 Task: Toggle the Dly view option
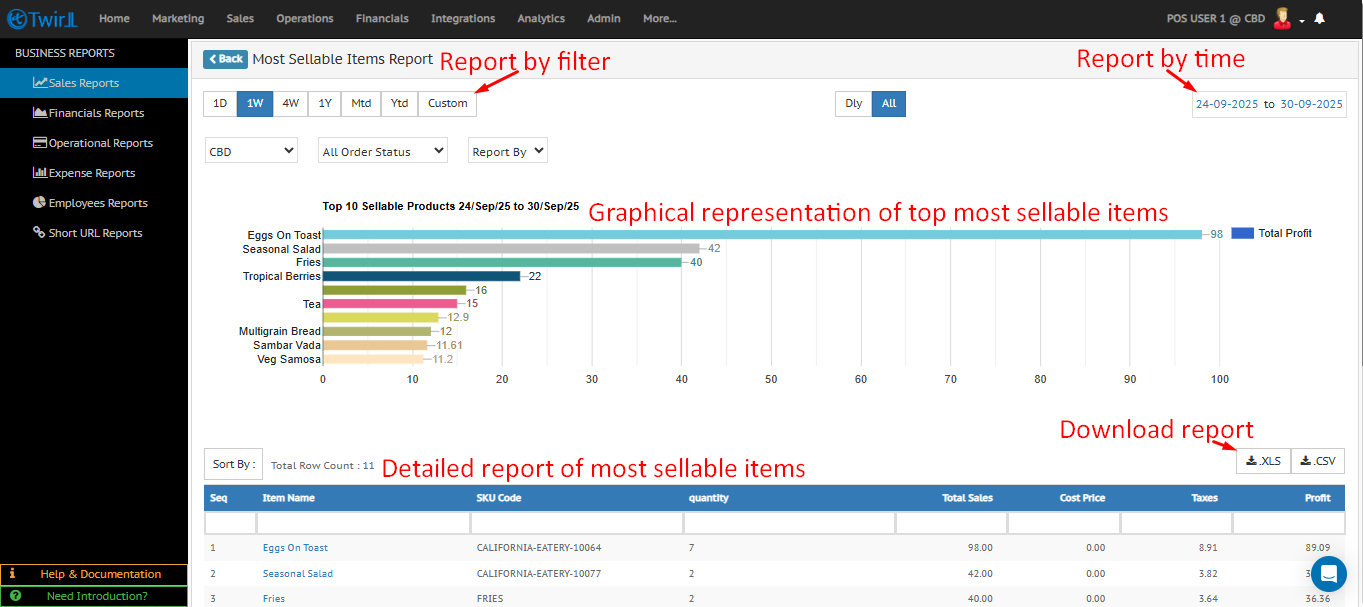point(853,103)
